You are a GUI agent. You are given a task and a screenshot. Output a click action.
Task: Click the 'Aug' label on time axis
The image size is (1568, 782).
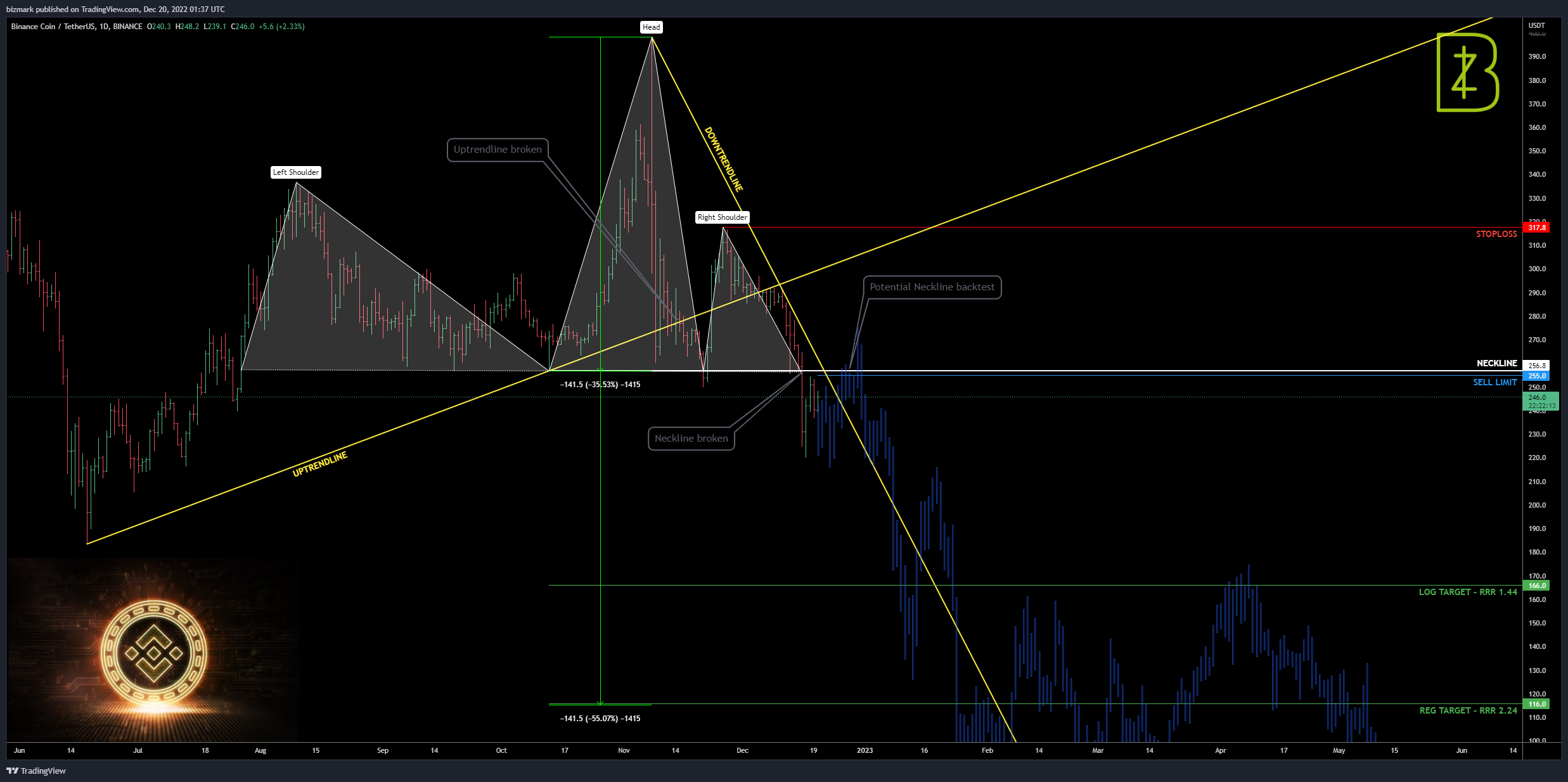(260, 750)
